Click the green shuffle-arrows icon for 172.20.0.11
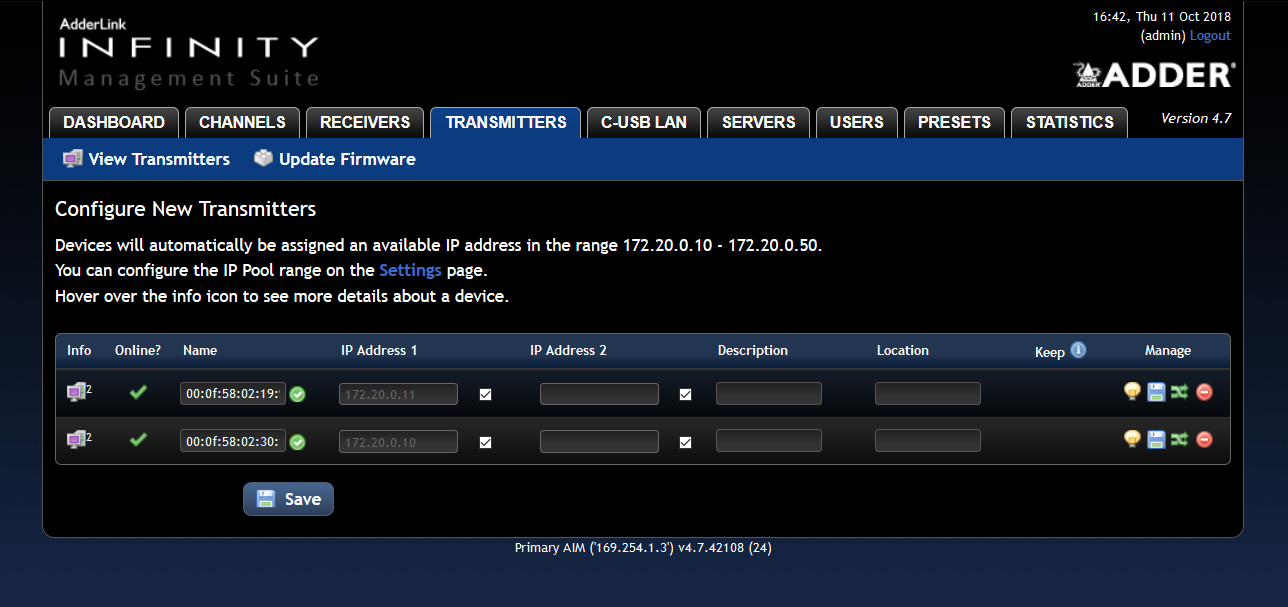The width and height of the screenshot is (1288, 607). 1179,392
